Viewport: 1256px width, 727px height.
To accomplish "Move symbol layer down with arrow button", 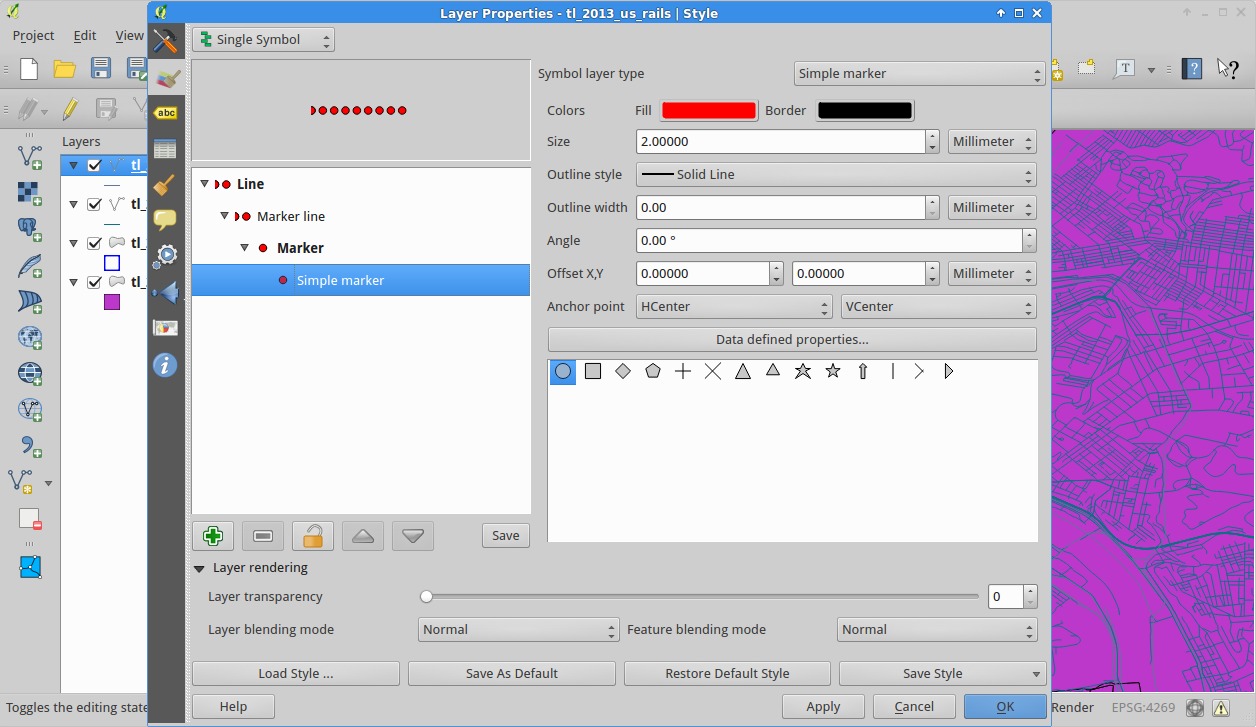I will tap(413, 536).
